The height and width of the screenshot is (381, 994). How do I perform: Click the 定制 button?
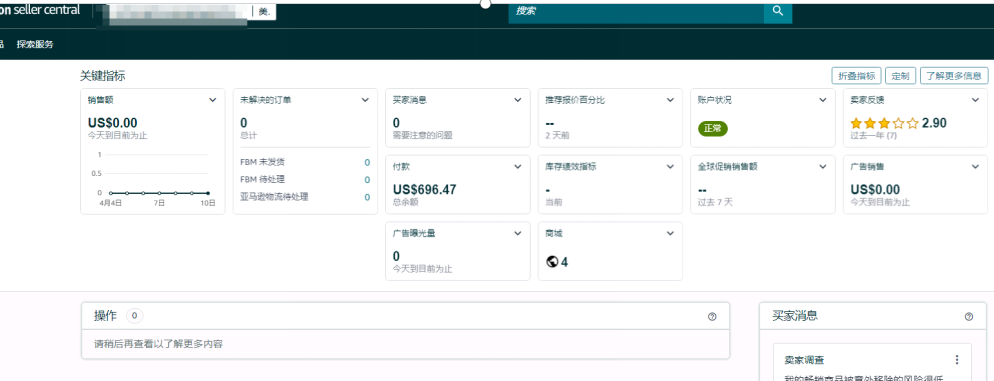click(x=900, y=75)
